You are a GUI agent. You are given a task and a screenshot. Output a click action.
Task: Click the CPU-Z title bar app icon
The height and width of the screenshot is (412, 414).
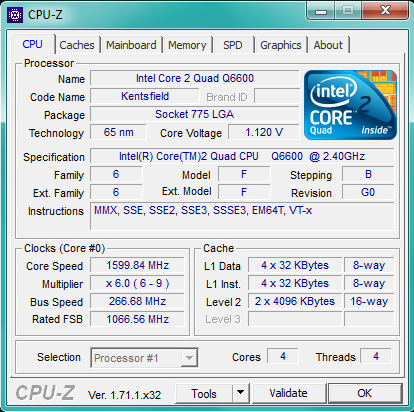point(15,15)
